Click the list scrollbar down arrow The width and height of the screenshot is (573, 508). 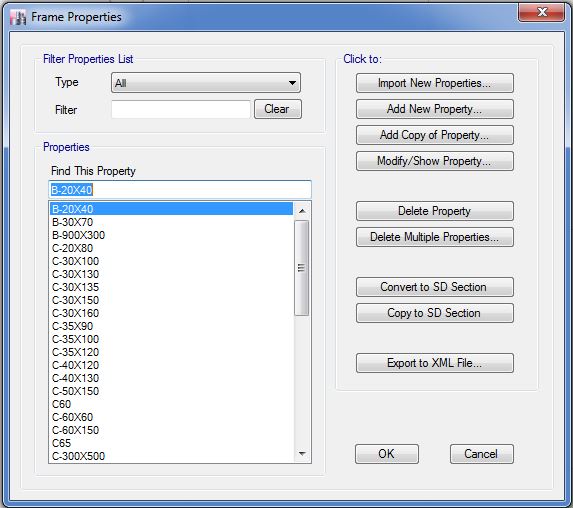point(302,454)
